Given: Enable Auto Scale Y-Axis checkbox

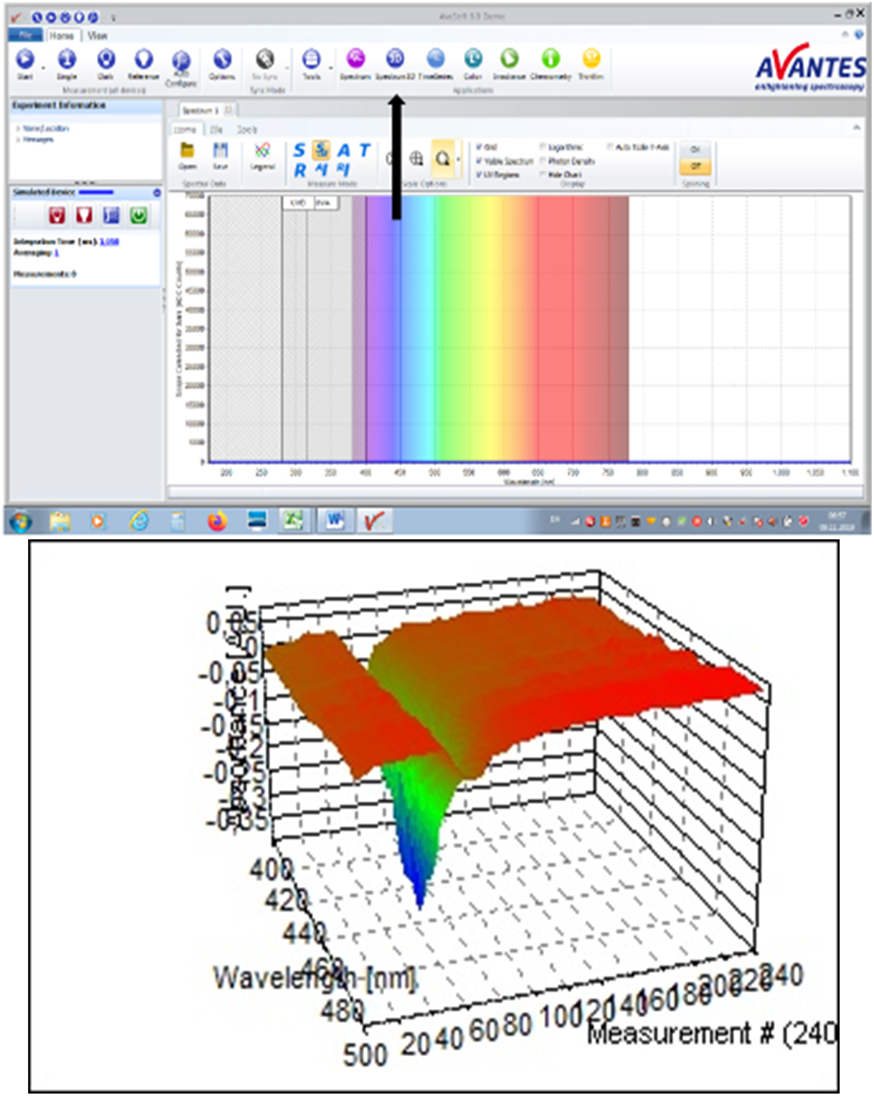Looking at the screenshot, I should [x=610, y=147].
